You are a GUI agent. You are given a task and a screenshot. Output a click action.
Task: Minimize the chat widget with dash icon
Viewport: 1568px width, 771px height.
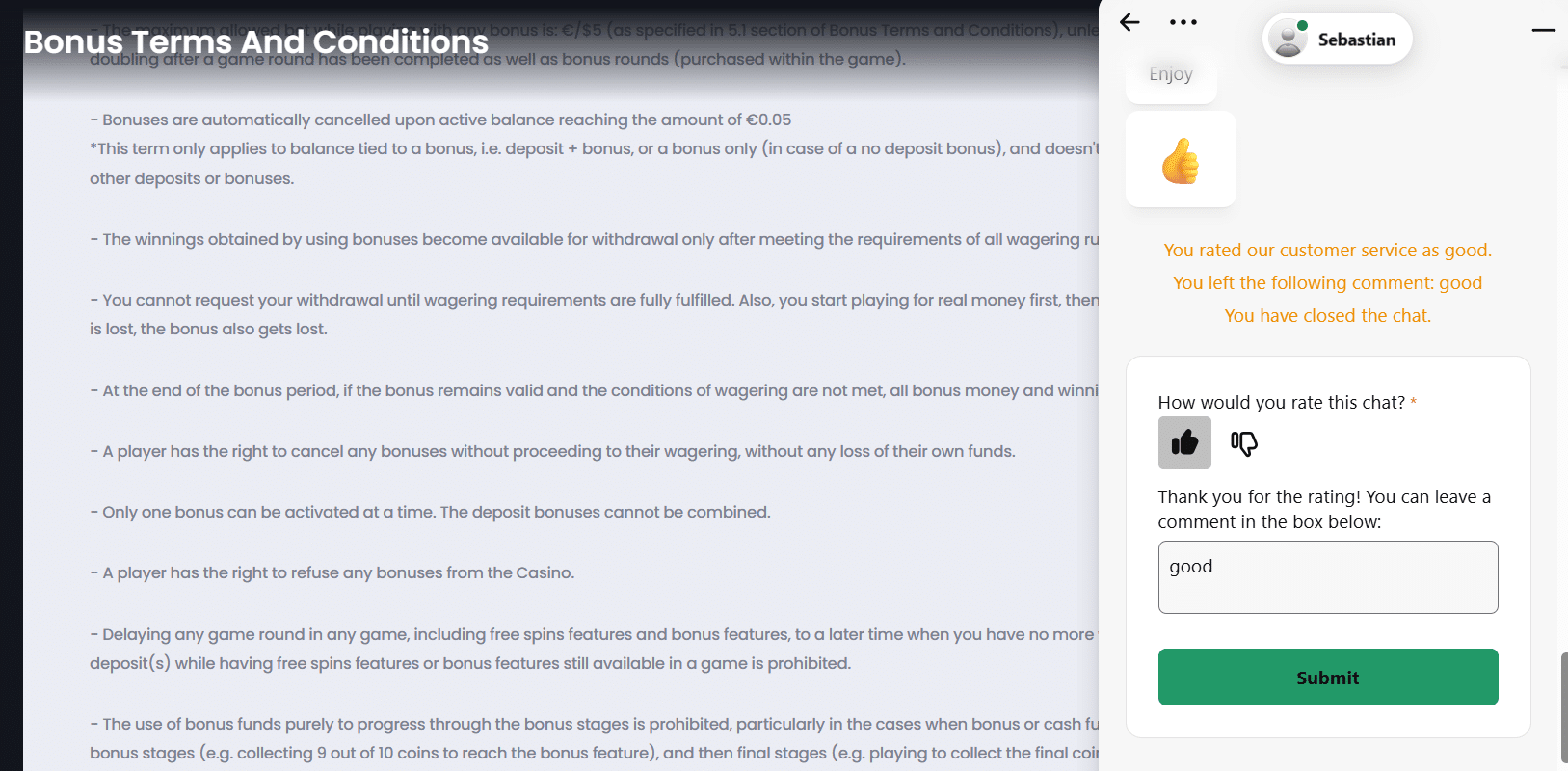(x=1543, y=30)
